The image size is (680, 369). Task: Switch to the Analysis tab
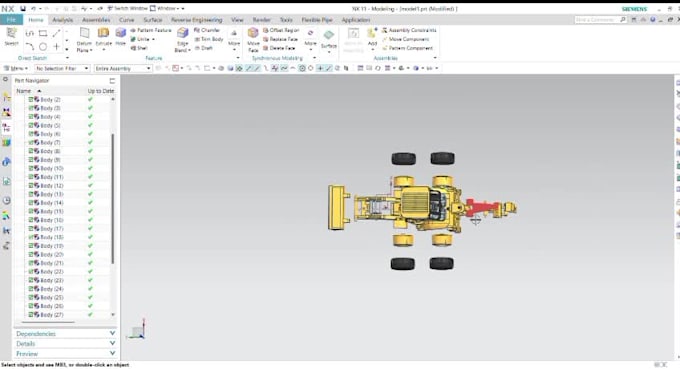[62, 20]
